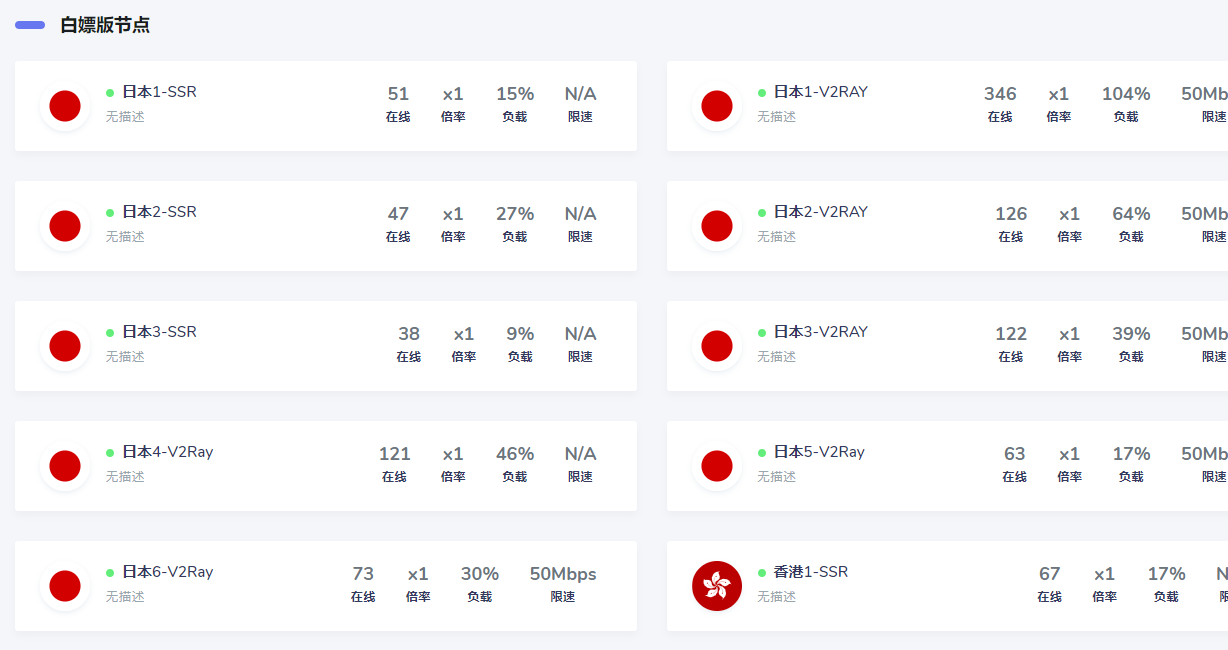Select the 日本6-V2Ray node card
The image size is (1228, 650).
pyautogui.click(x=326, y=586)
